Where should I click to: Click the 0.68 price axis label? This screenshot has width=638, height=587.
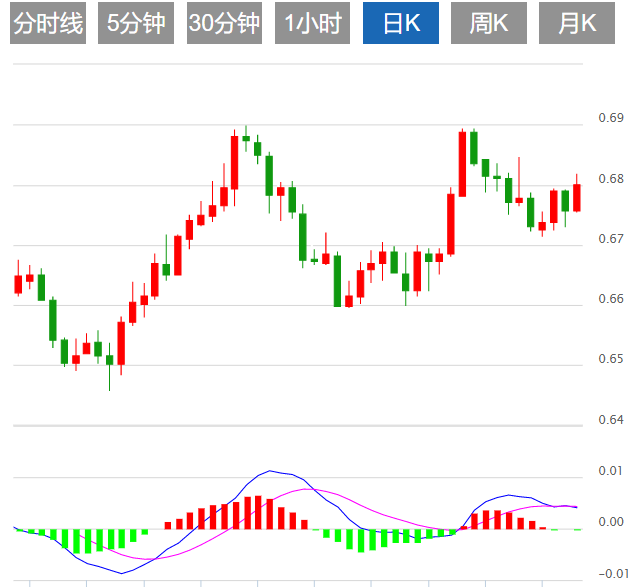pyautogui.click(x=611, y=179)
